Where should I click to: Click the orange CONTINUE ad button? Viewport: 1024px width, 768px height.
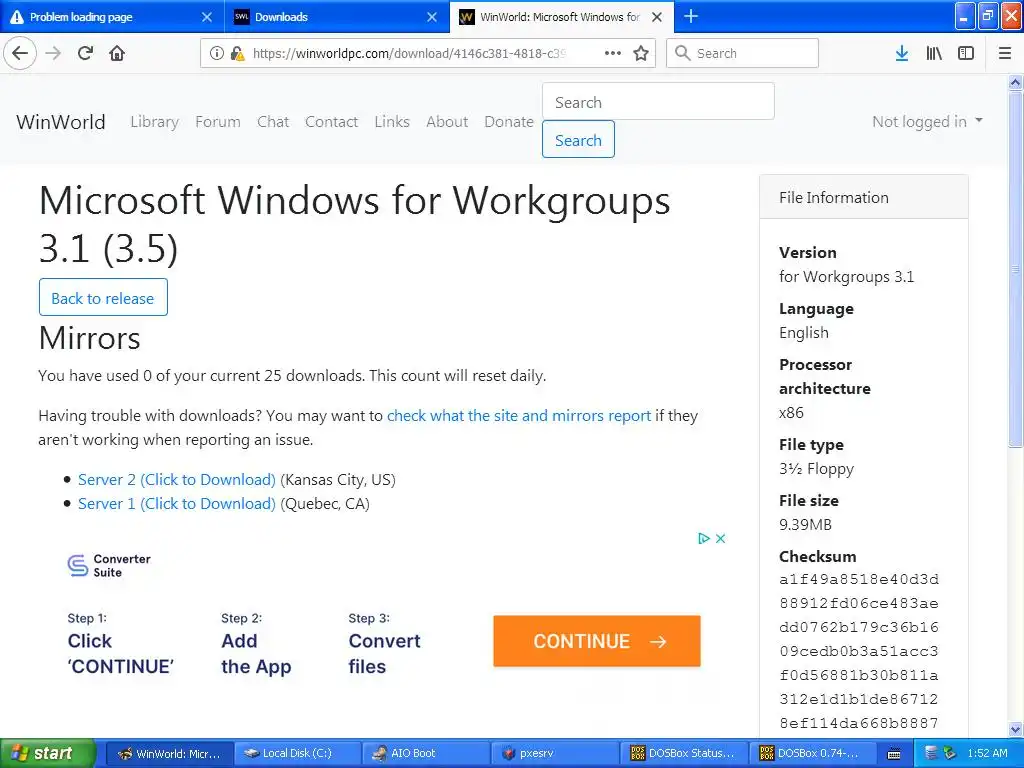(x=597, y=641)
